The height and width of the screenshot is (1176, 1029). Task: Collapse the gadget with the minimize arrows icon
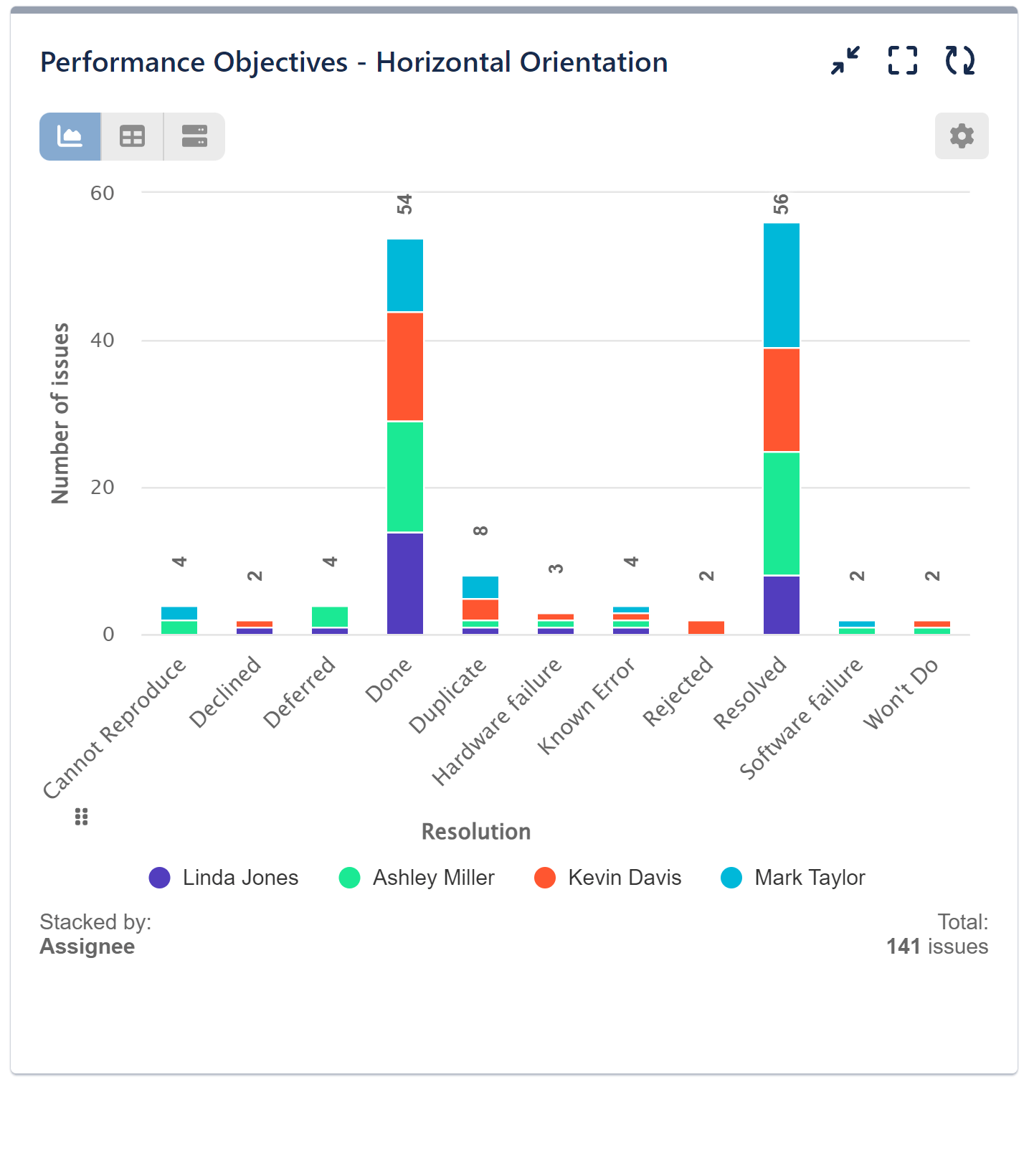pos(844,61)
